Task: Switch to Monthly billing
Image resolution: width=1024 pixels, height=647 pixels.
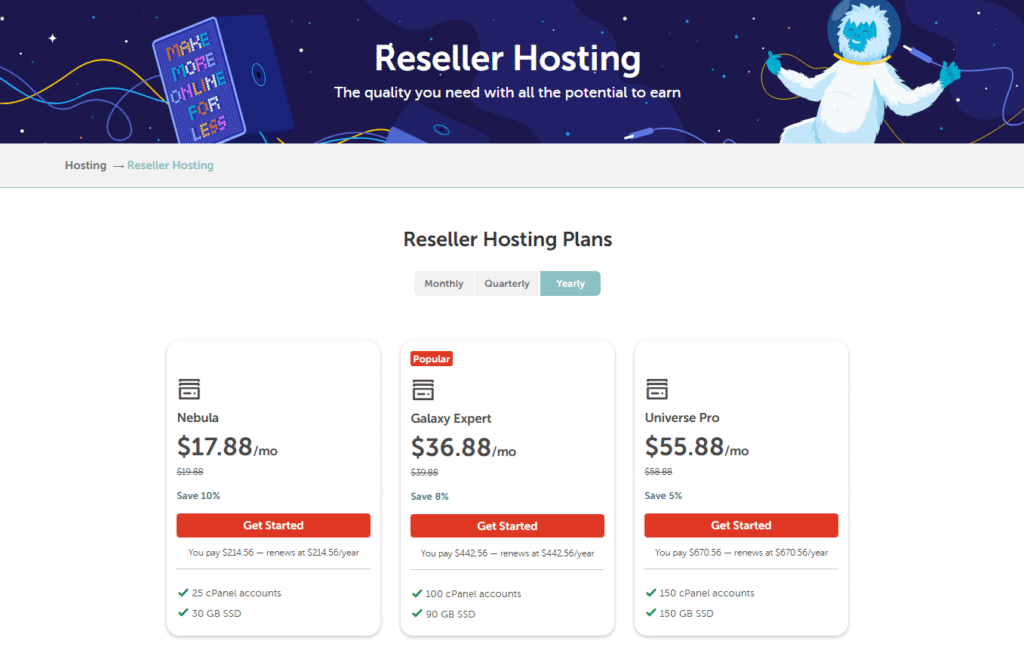Action: [x=443, y=283]
